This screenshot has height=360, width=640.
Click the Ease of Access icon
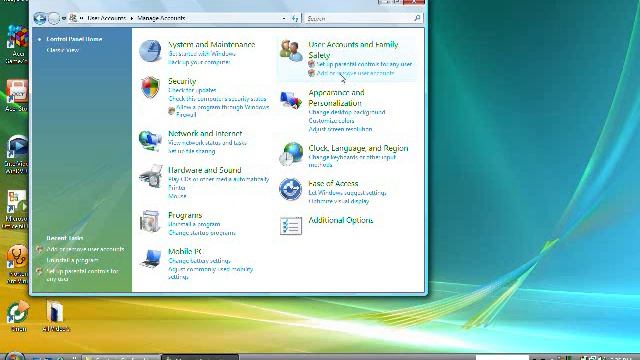(x=291, y=189)
